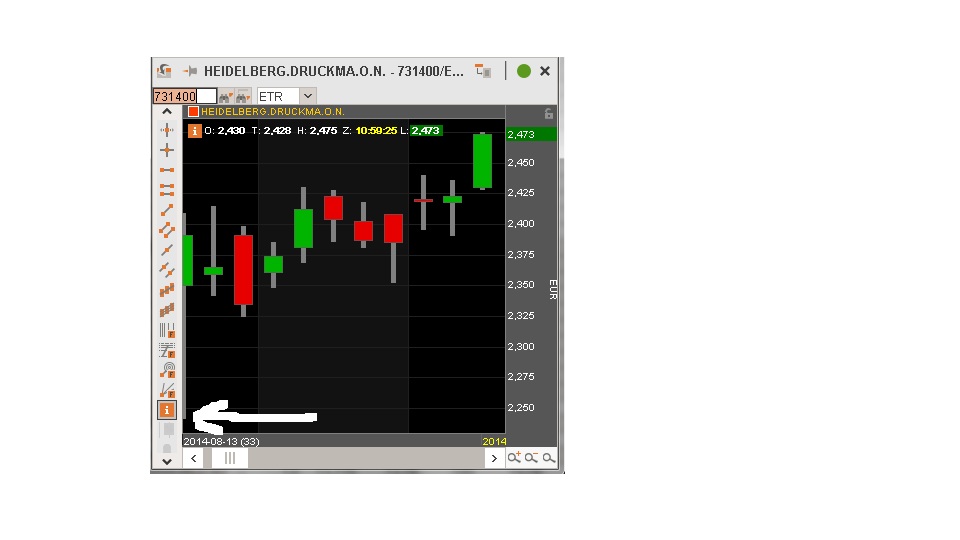This screenshot has height=540, width=960.
Task: Click the window link icon in title bar
Action: (163, 71)
